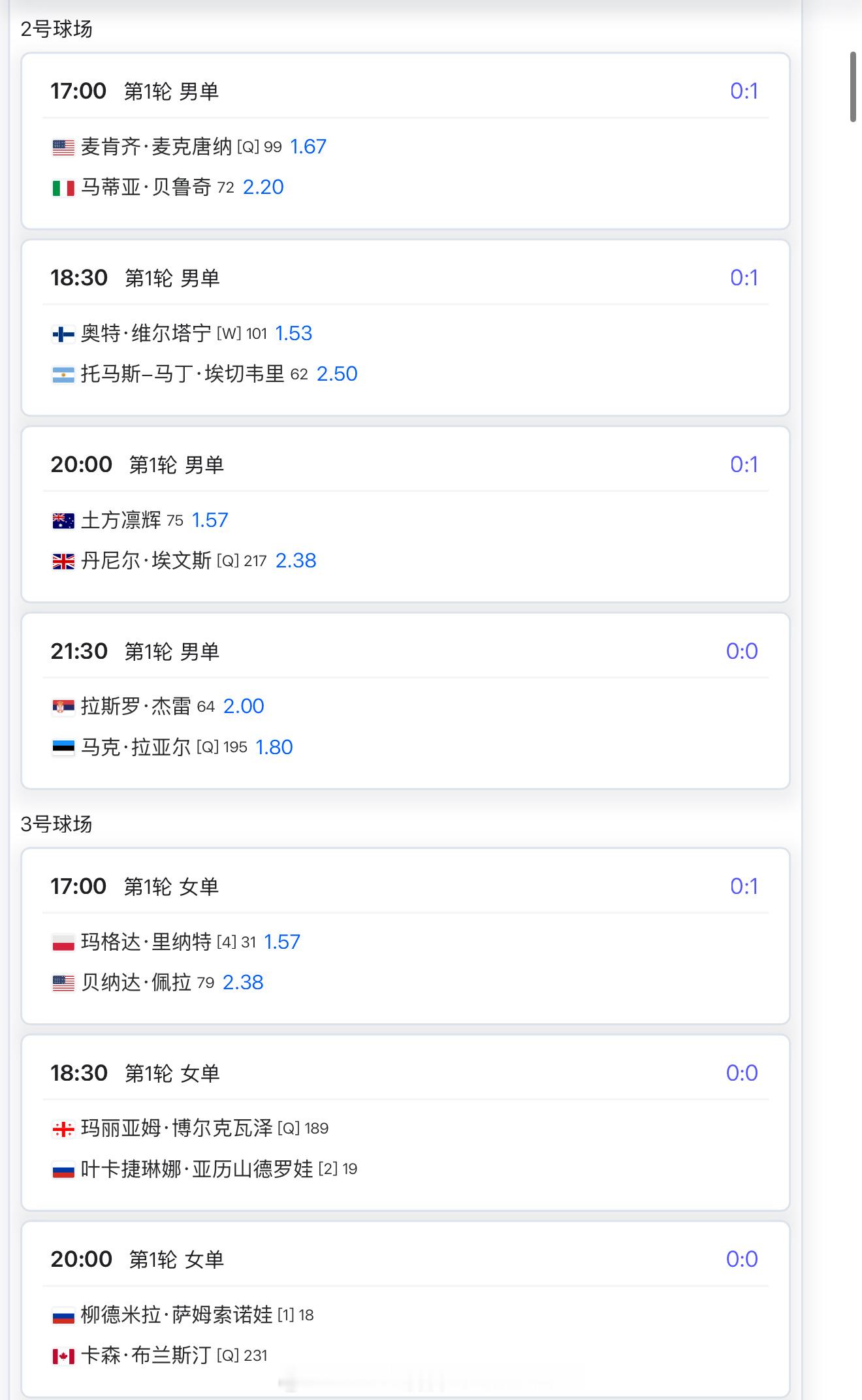Click the USA flag beside 麦肯齐·麦克唐纳
The width and height of the screenshot is (862, 1400).
pyautogui.click(x=63, y=148)
